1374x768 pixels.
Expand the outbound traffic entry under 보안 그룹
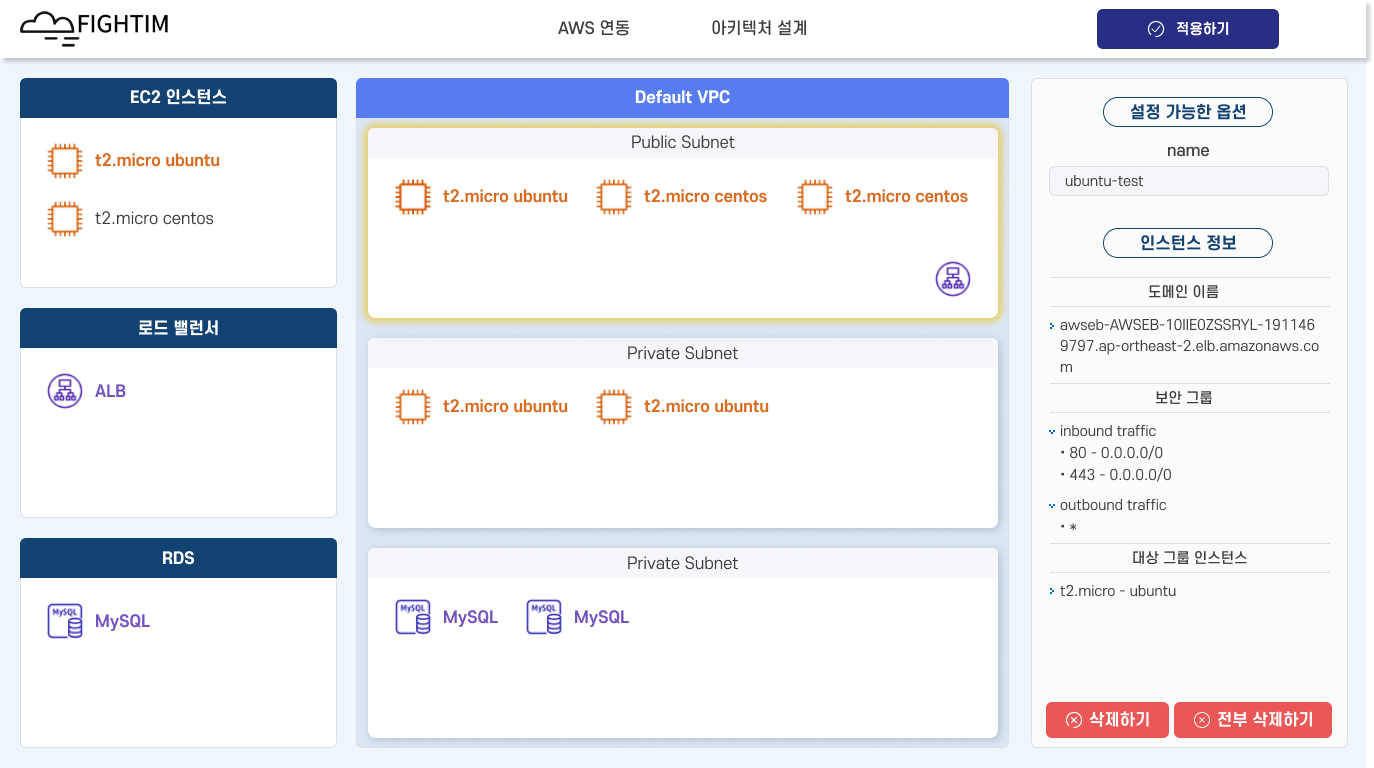[1051, 505]
